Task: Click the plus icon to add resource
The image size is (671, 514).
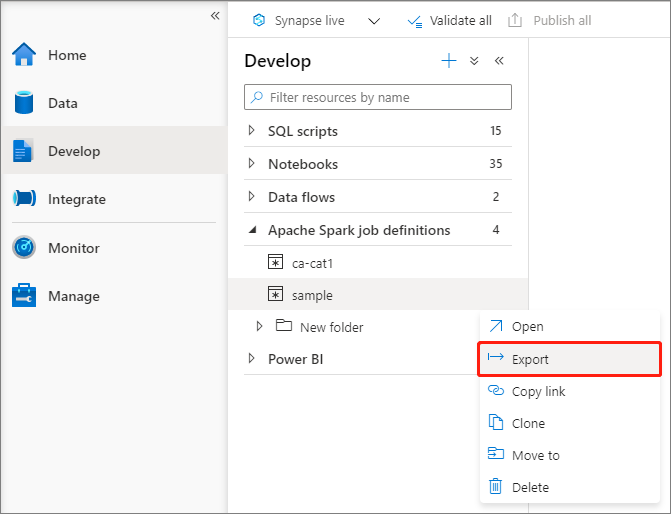Action: pyautogui.click(x=449, y=61)
